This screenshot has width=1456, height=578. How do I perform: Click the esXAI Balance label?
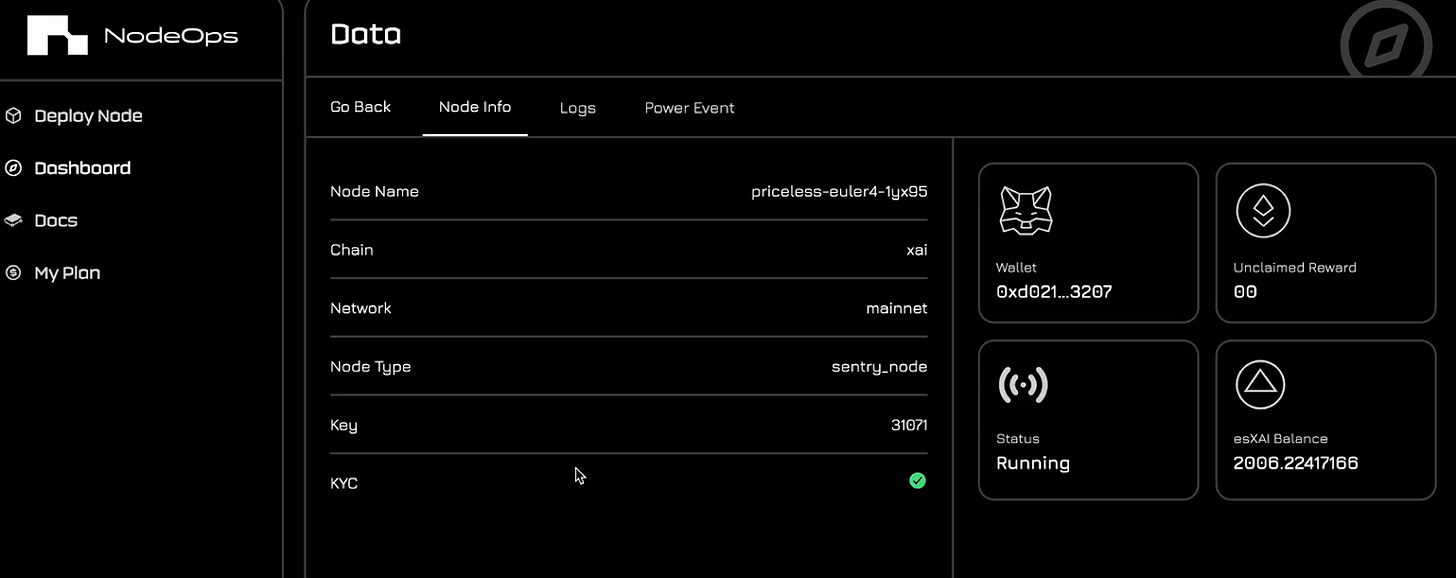pos(1281,439)
